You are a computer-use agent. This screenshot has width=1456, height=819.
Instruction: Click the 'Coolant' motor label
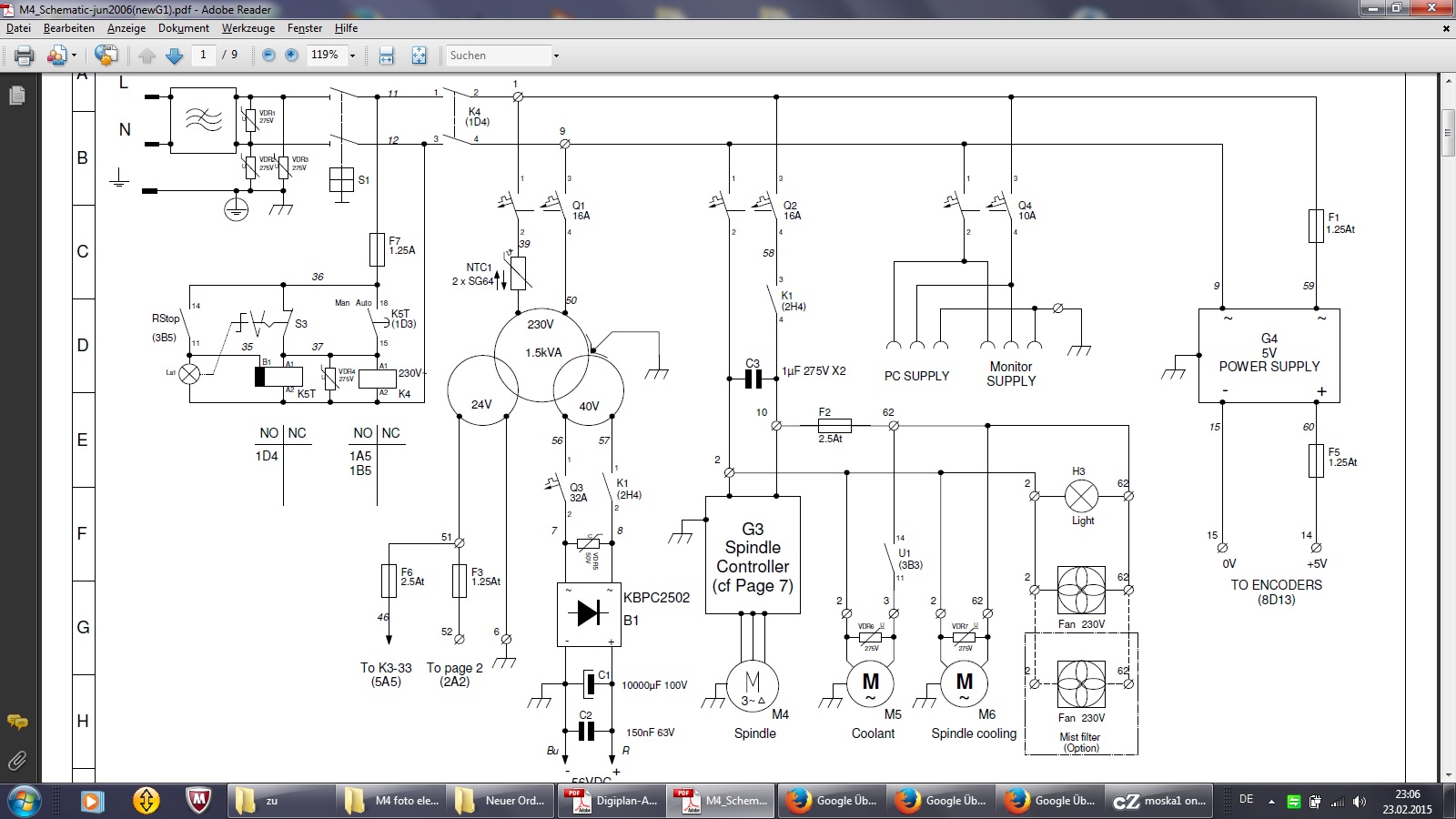[873, 733]
